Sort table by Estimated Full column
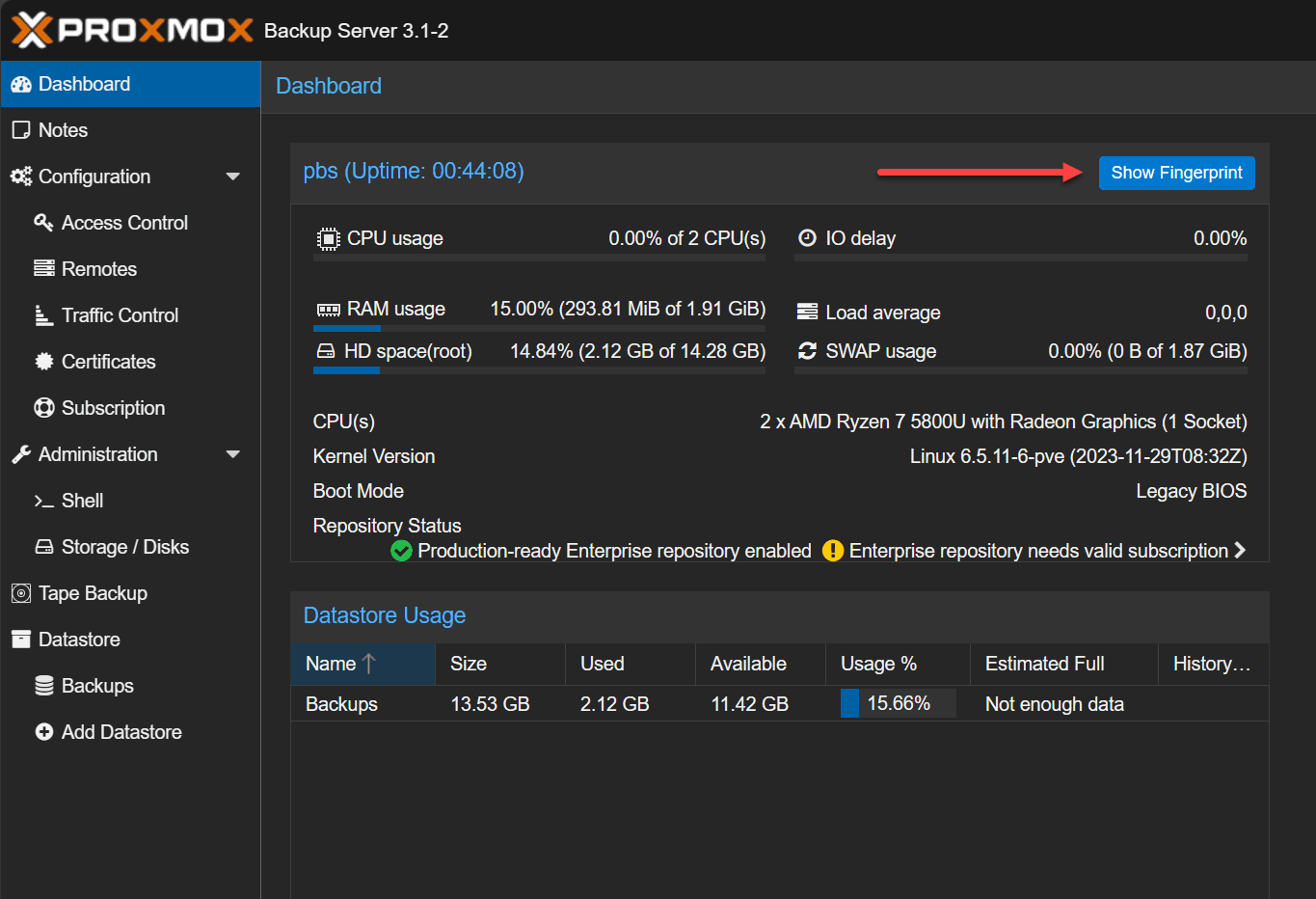 [1044, 664]
